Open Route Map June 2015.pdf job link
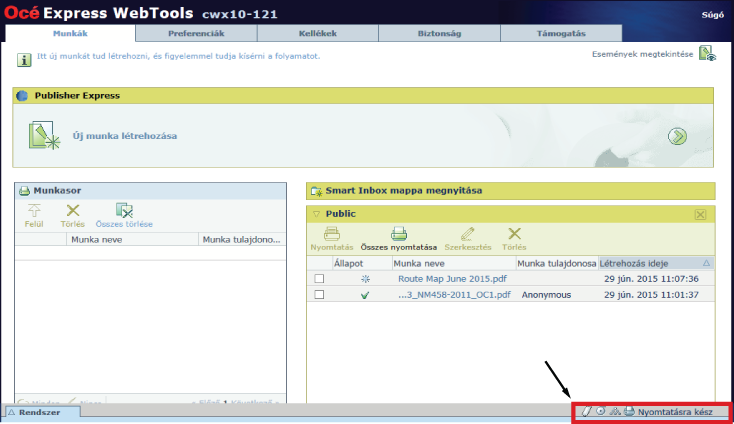Viewport: 734px width, 424px height. [452, 279]
